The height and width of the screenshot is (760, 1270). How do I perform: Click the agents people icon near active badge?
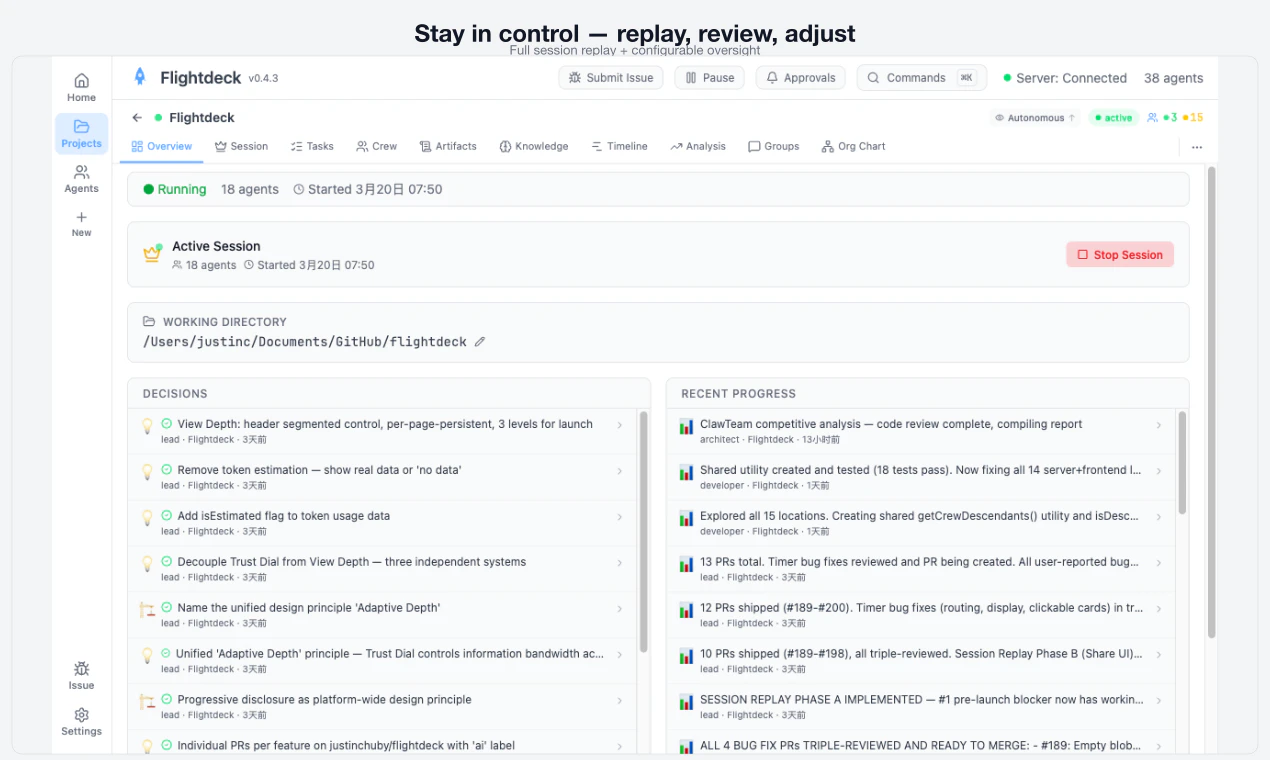tap(1152, 118)
